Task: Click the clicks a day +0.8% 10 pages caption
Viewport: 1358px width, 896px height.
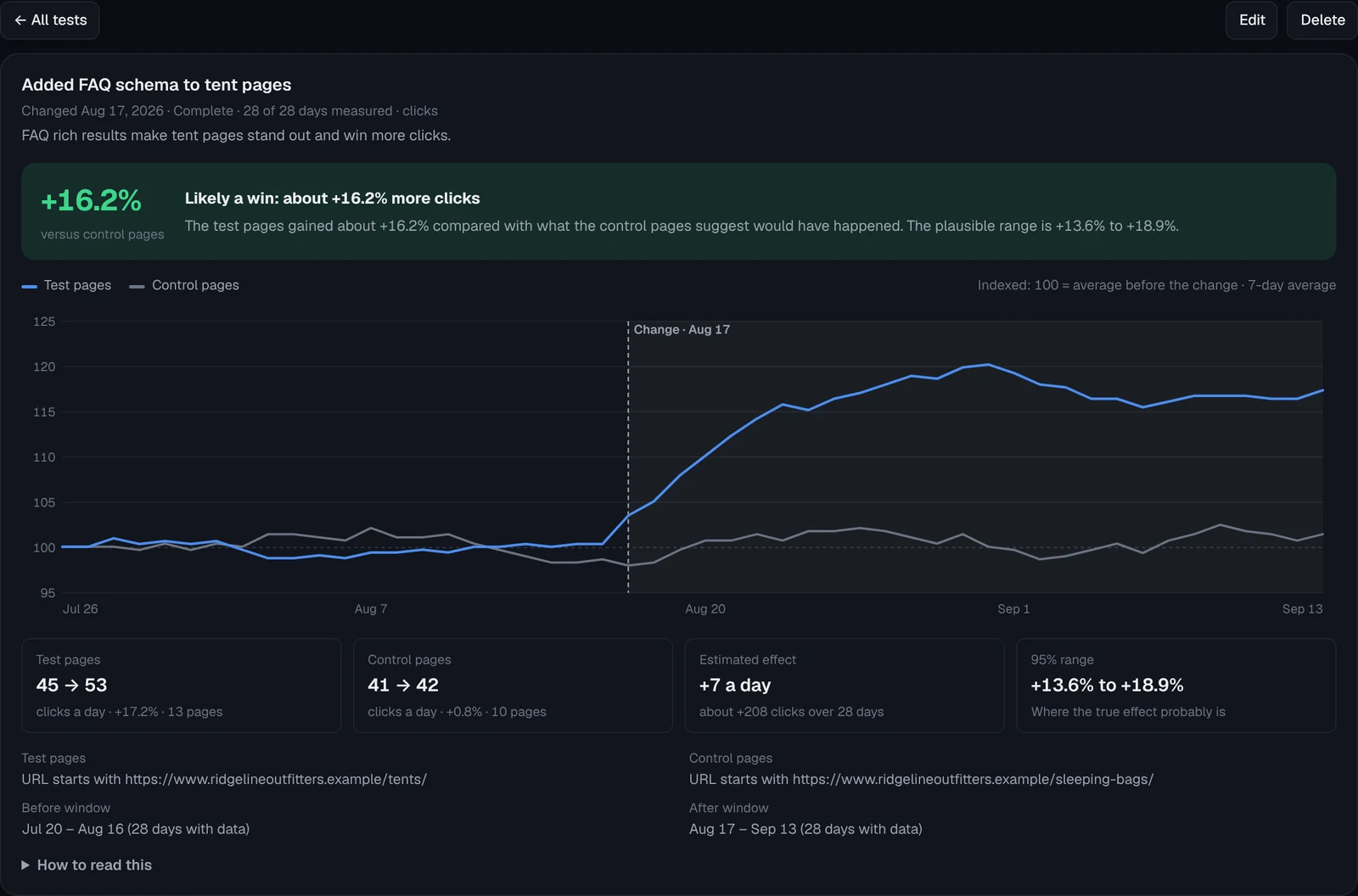Action: [x=457, y=712]
